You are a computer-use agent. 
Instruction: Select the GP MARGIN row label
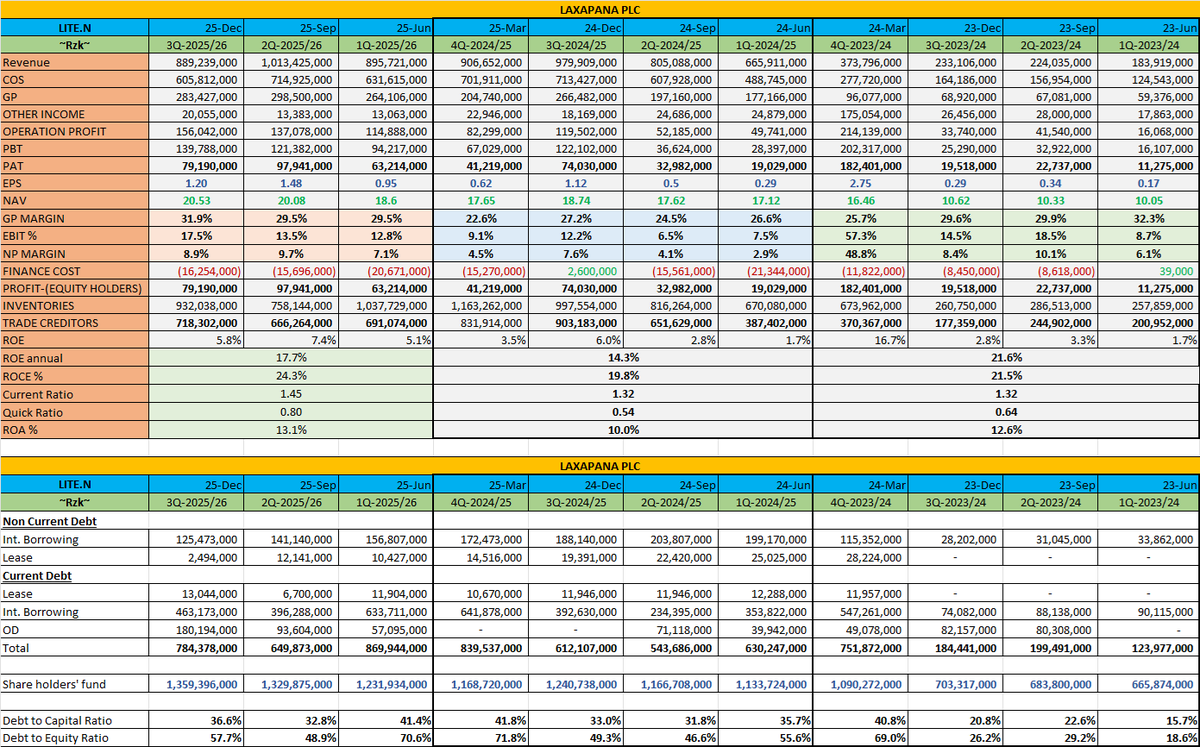[75, 218]
